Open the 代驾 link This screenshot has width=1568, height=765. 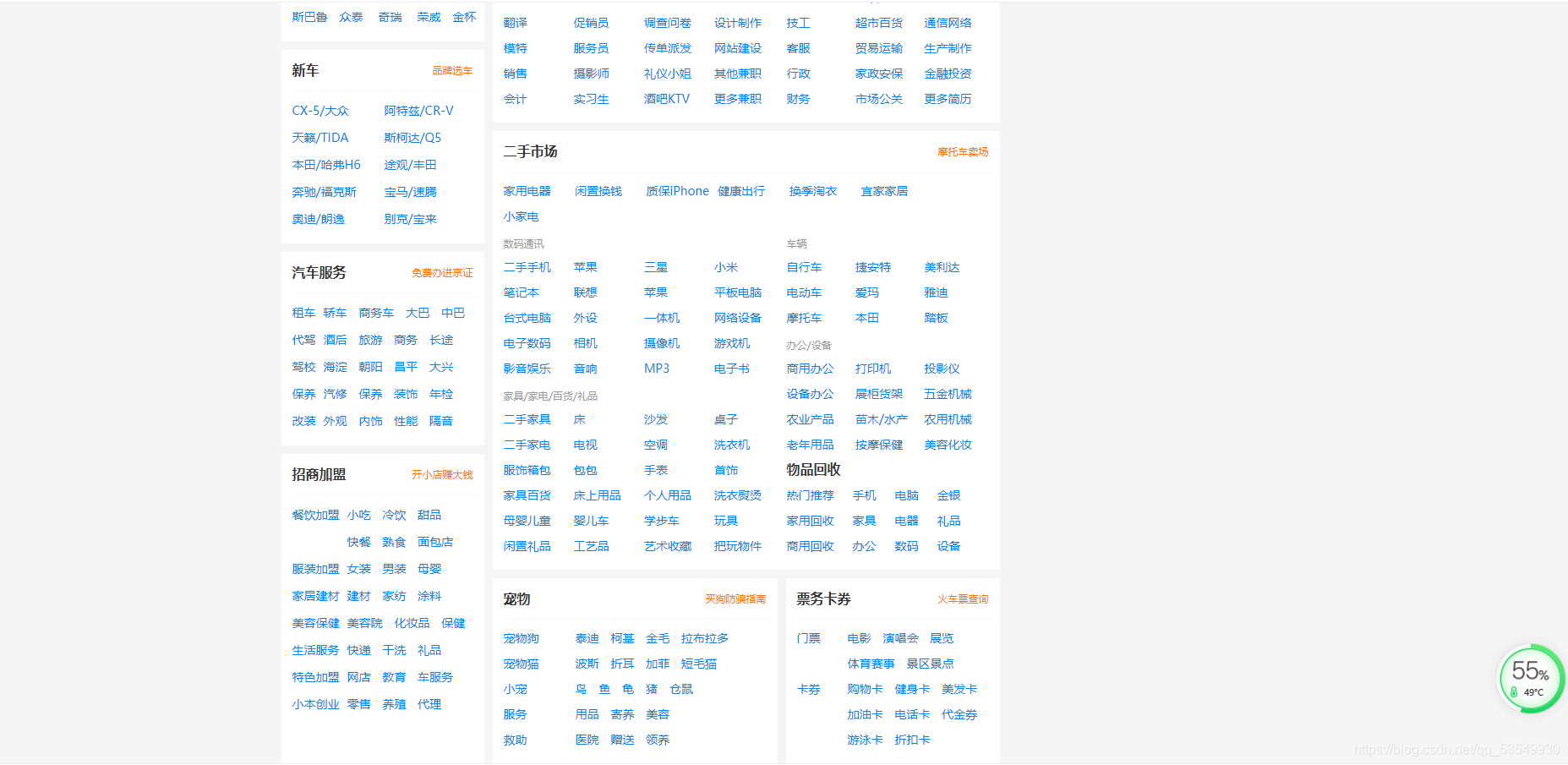point(303,340)
